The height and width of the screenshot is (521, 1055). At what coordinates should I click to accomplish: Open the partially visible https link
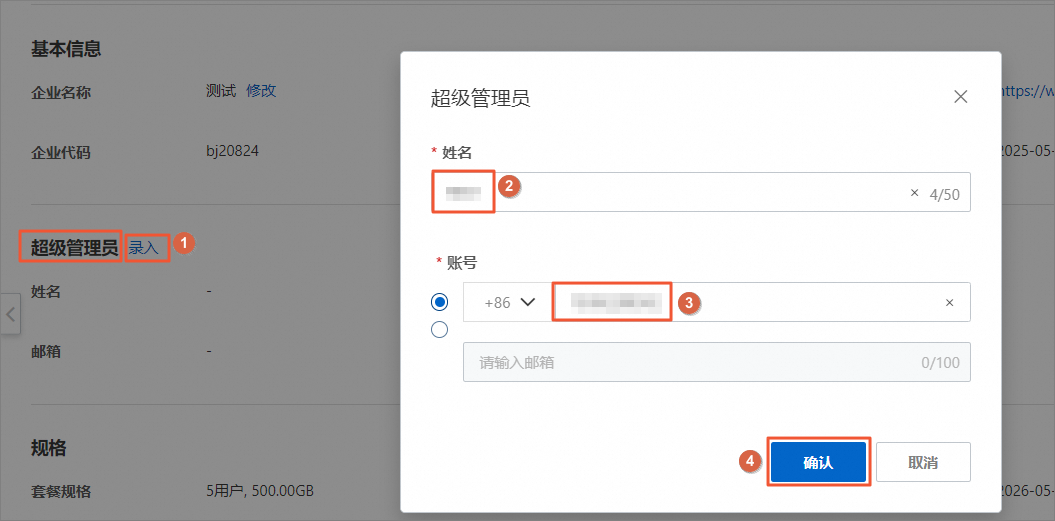click(1028, 92)
